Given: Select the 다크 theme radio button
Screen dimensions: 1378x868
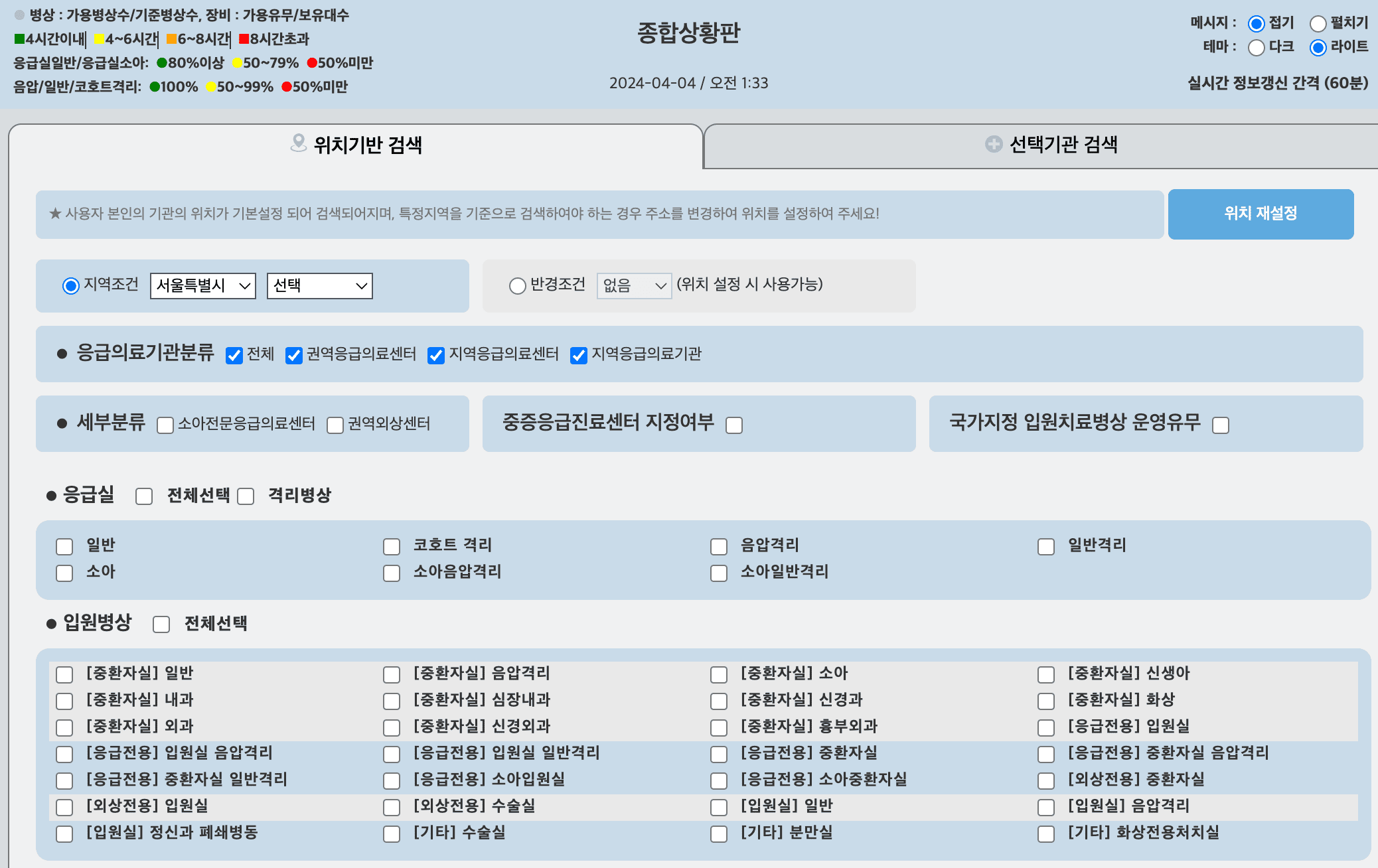Looking at the screenshot, I should click(1256, 48).
